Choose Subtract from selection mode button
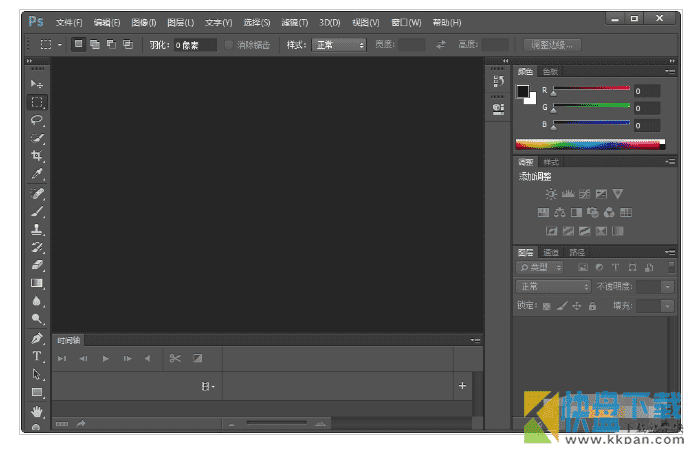This screenshot has height=449, width=689. point(111,44)
